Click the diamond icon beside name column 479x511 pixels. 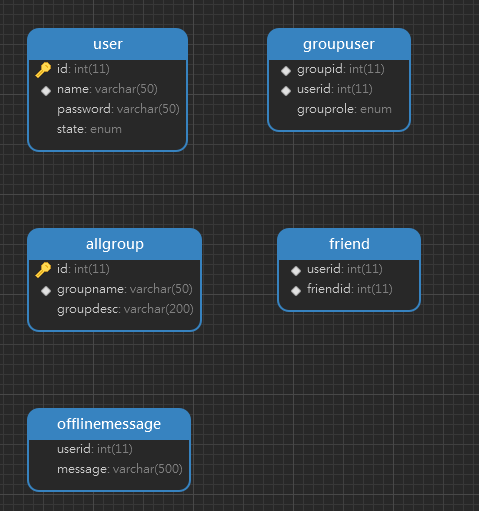click(x=46, y=90)
